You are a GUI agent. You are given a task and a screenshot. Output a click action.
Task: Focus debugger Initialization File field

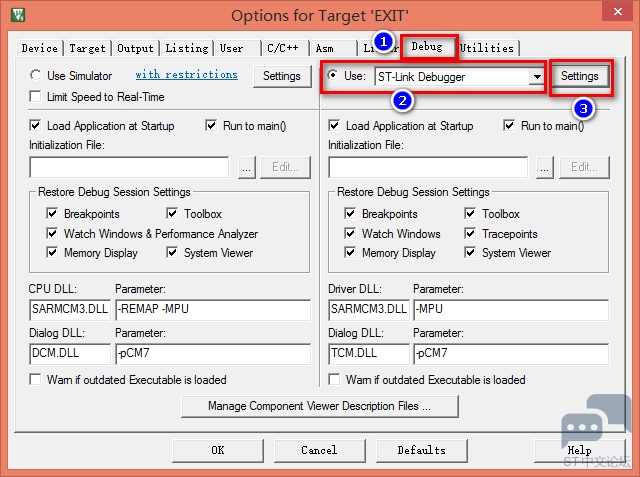coord(428,167)
